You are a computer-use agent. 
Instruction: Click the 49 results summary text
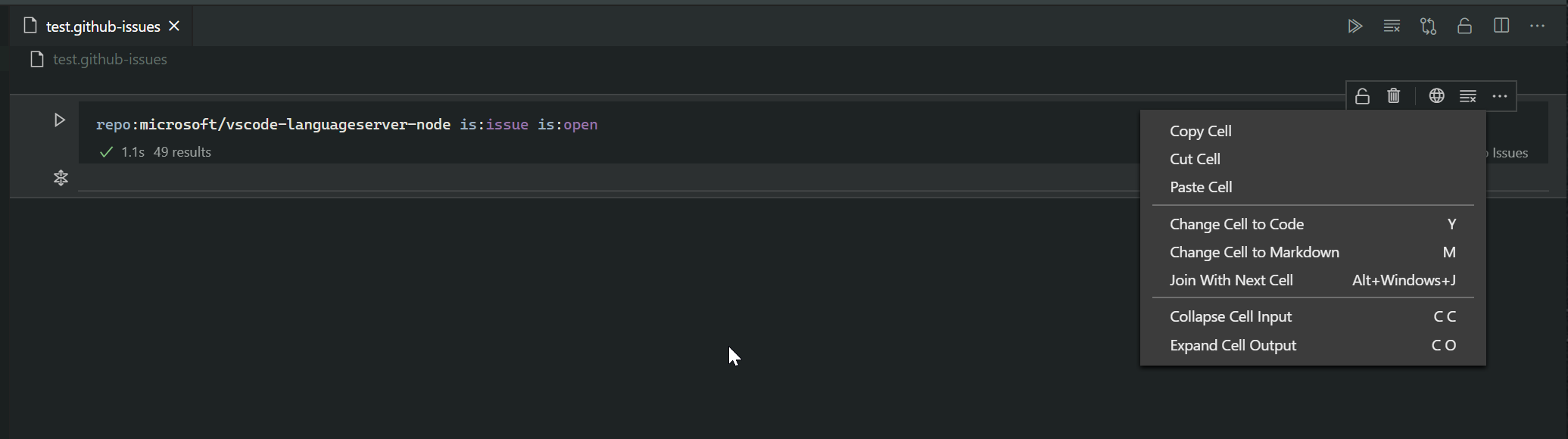(x=182, y=151)
